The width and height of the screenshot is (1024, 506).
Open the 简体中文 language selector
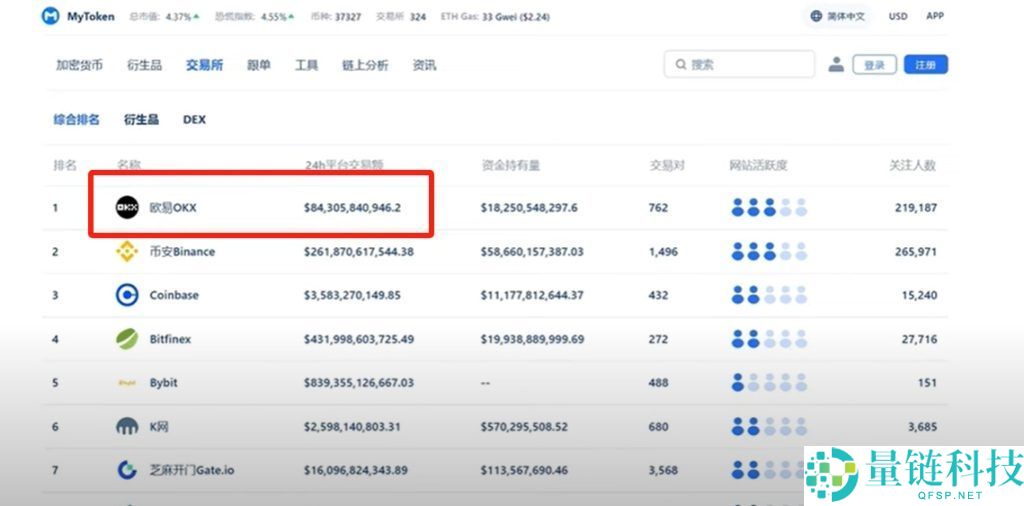(838, 16)
